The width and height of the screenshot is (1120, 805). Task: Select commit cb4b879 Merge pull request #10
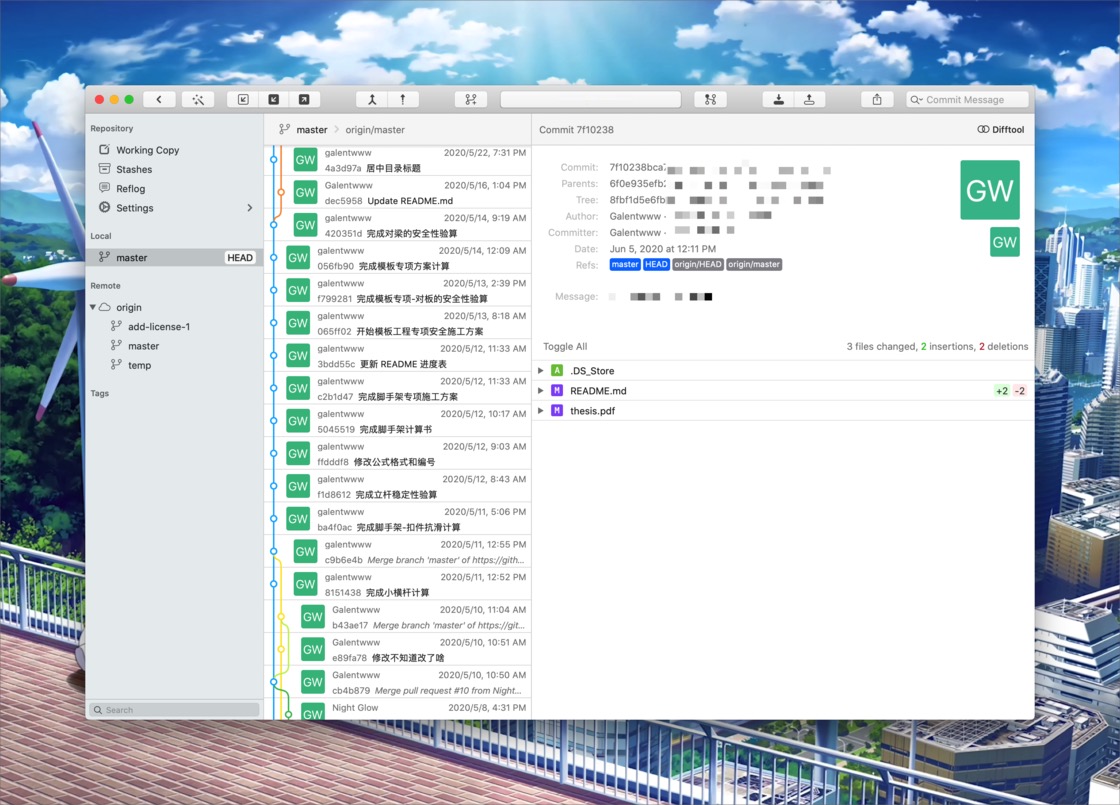[398, 683]
